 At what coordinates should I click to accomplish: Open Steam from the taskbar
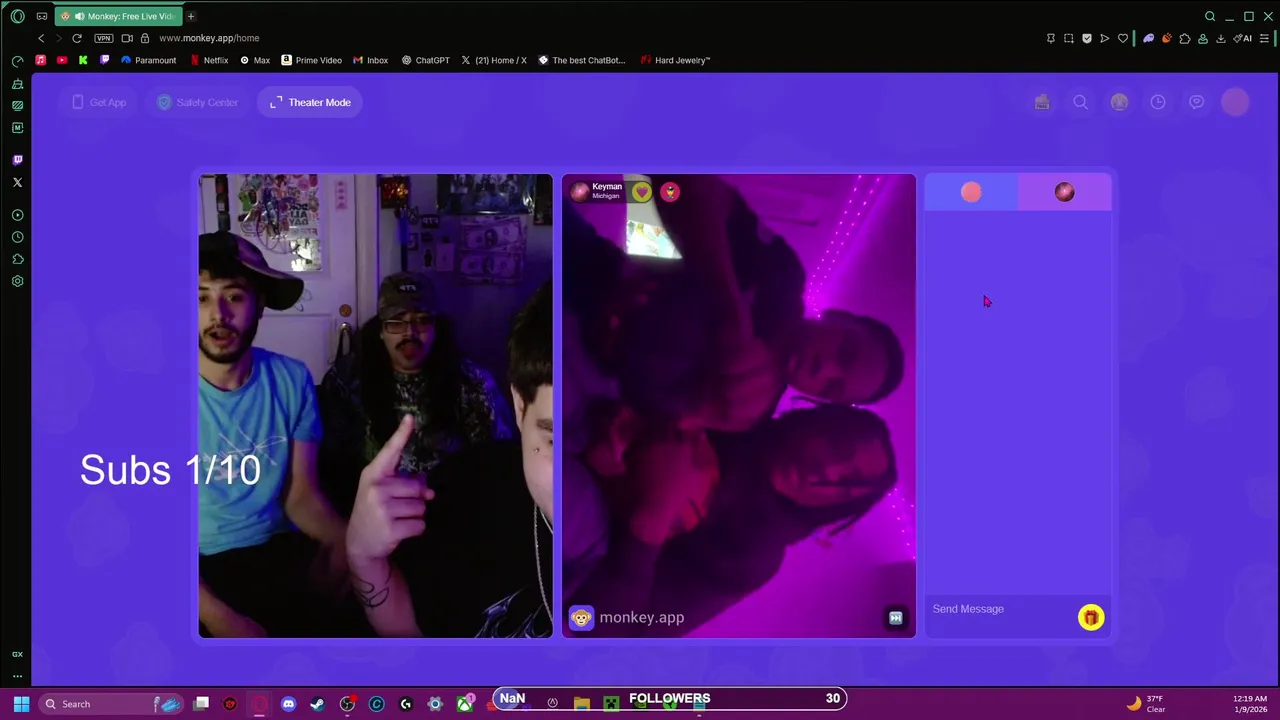tap(317, 704)
